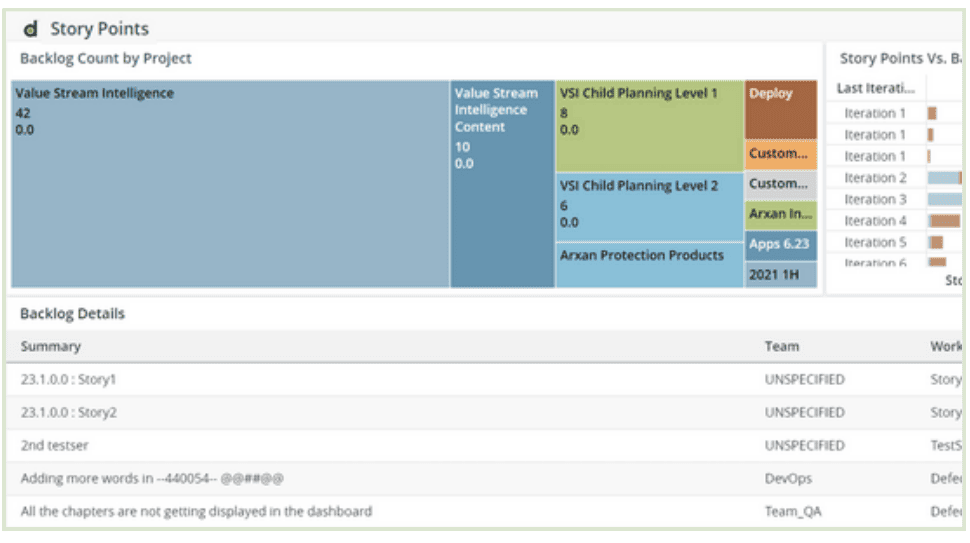Viewport: 970px width, 543px height.
Task: Select the large Value Stream Intelligence treemap tile
Action: point(230,184)
